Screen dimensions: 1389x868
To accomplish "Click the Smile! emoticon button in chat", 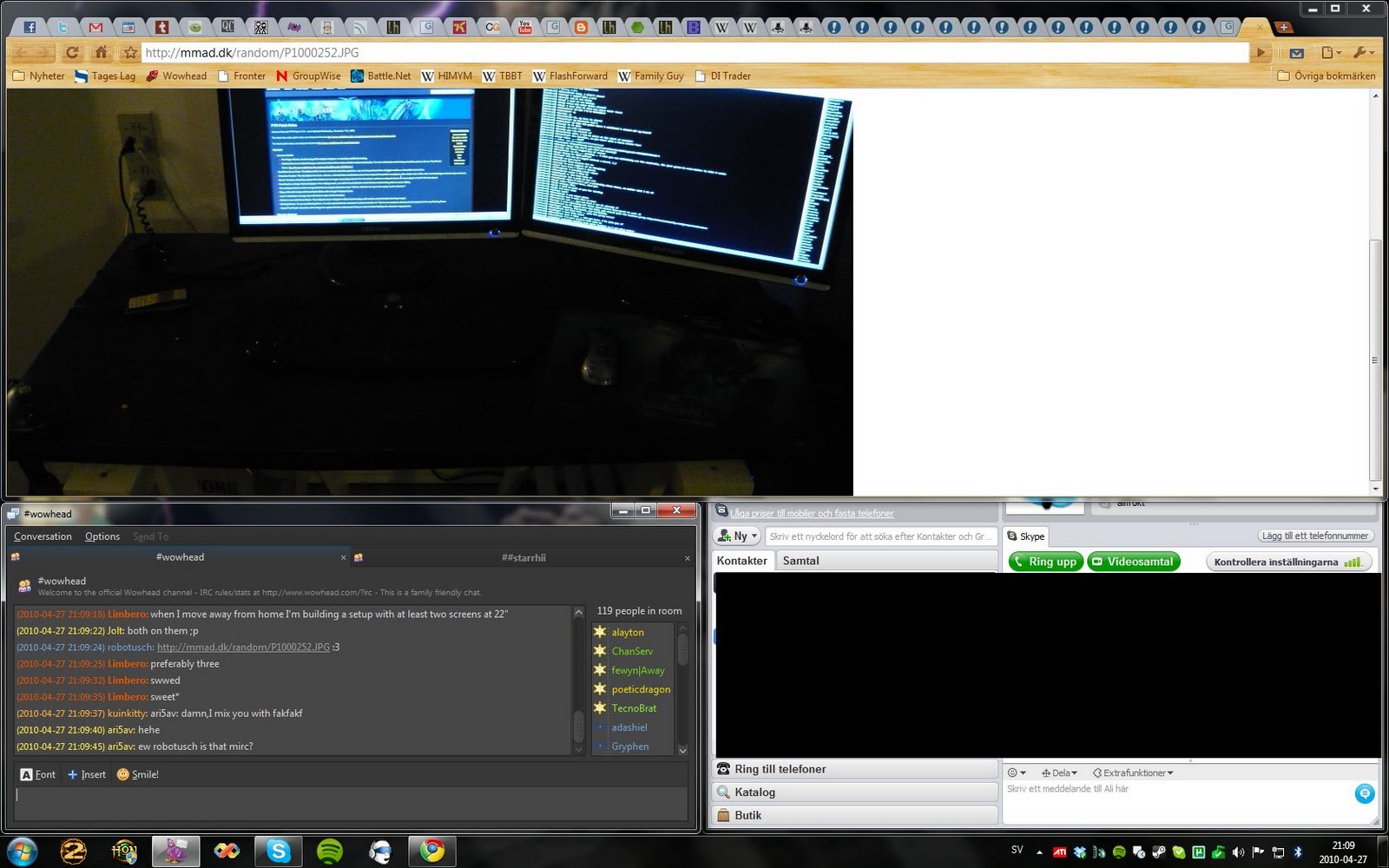I will click(x=138, y=774).
